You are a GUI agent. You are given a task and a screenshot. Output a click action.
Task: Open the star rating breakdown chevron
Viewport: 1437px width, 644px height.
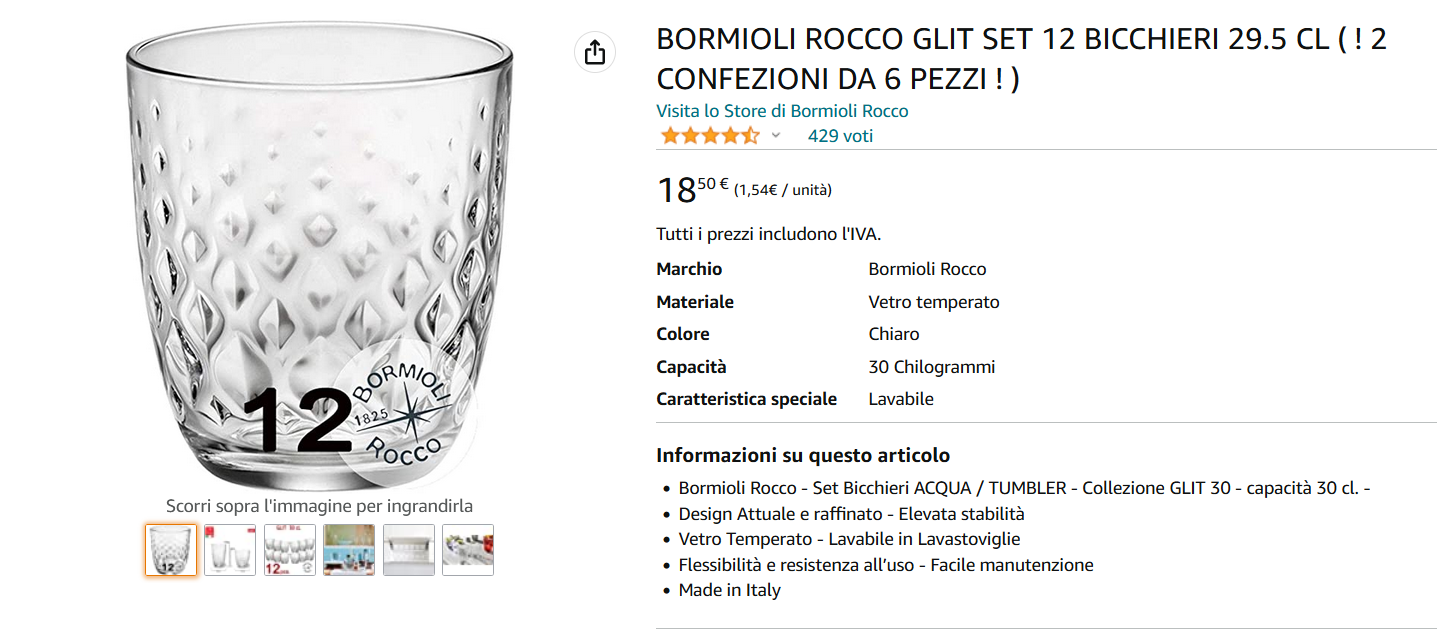point(776,136)
